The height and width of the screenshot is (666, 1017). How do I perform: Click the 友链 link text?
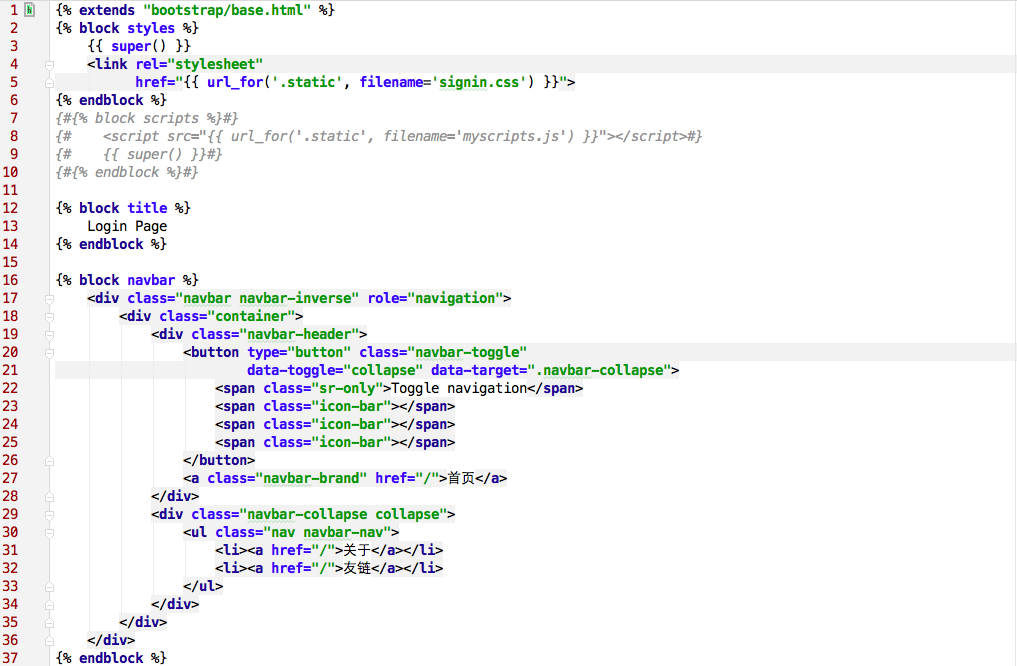coord(357,568)
